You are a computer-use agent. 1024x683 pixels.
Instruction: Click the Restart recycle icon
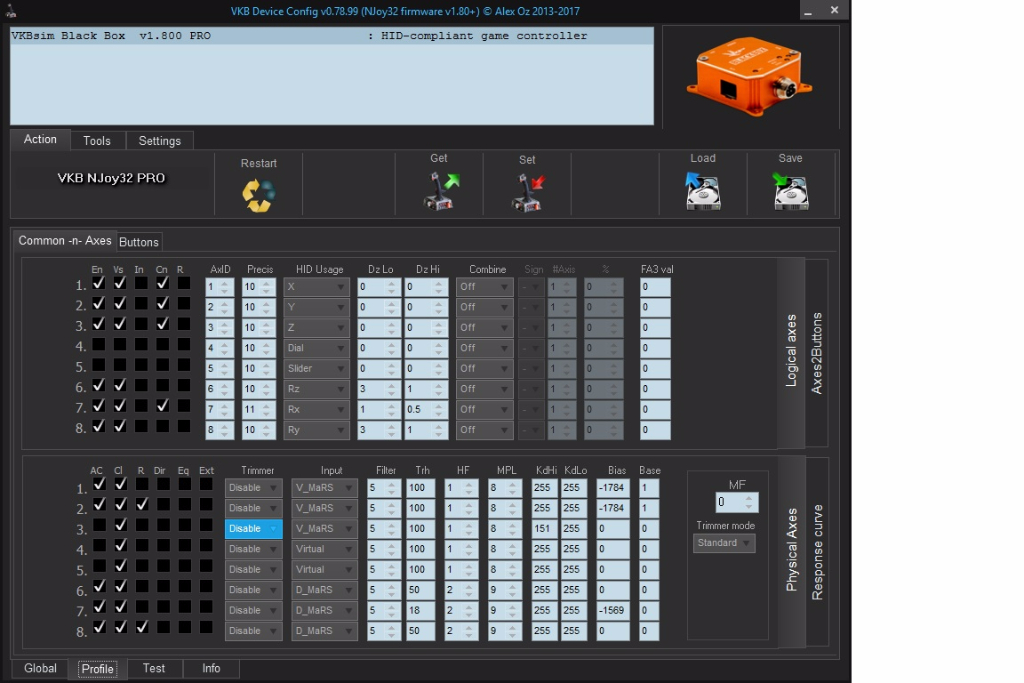click(259, 195)
